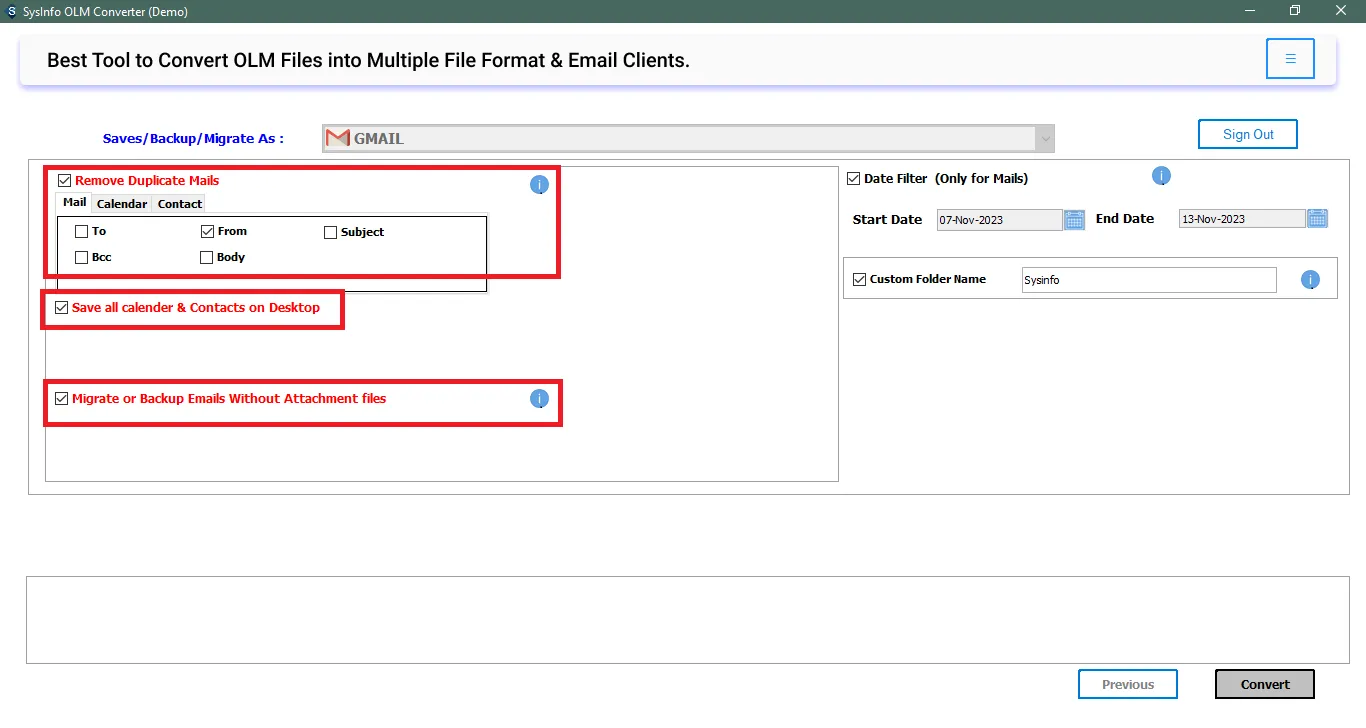This screenshot has width=1366, height=728.
Task: Uncheck Remove Duplicate Mails checkbox
Action: click(x=65, y=181)
